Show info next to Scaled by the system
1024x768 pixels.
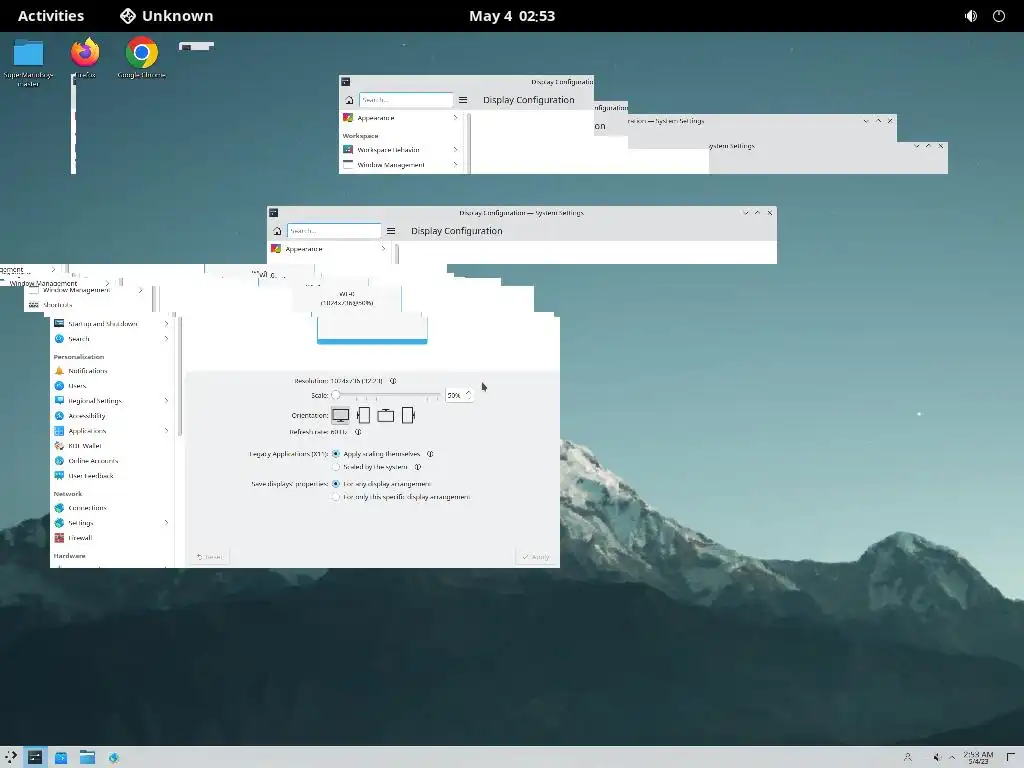pos(418,467)
